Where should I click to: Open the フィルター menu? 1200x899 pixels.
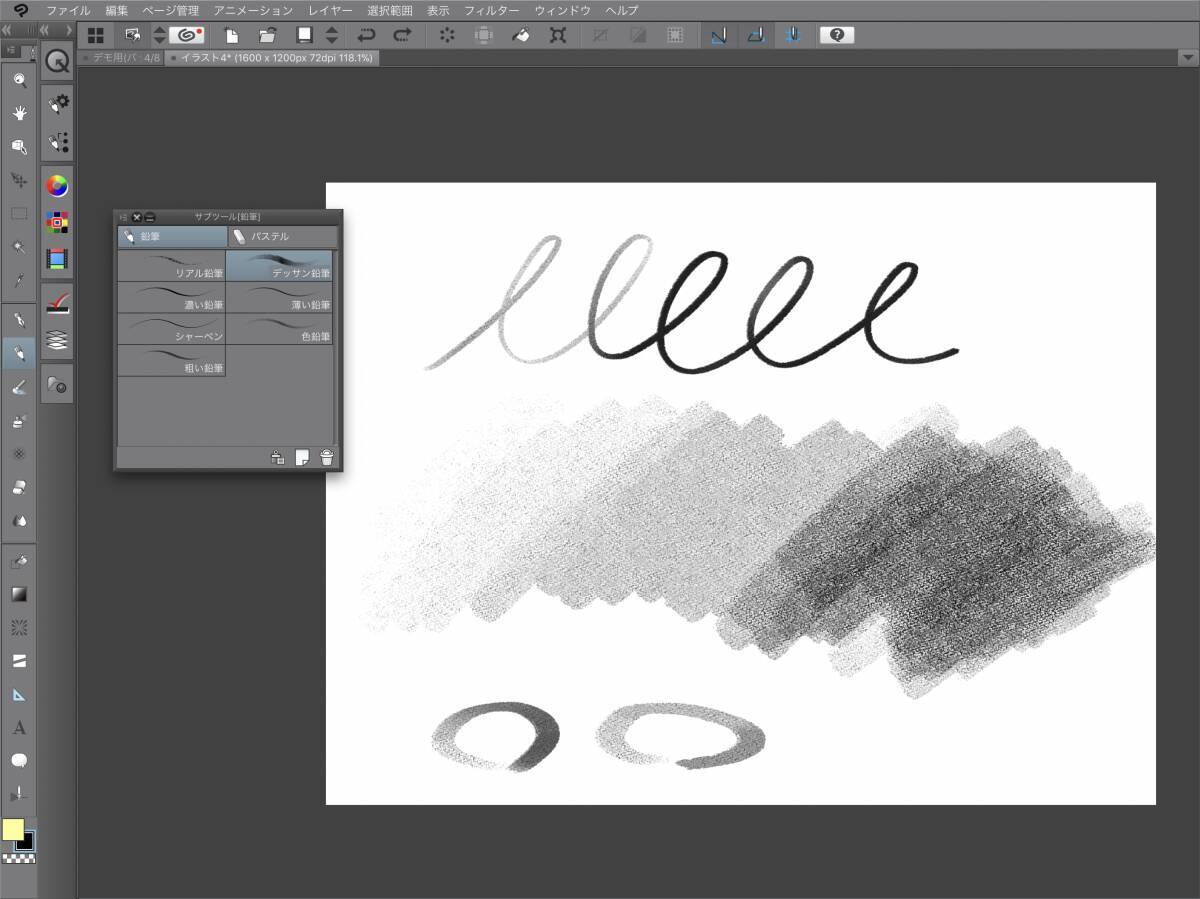491,10
